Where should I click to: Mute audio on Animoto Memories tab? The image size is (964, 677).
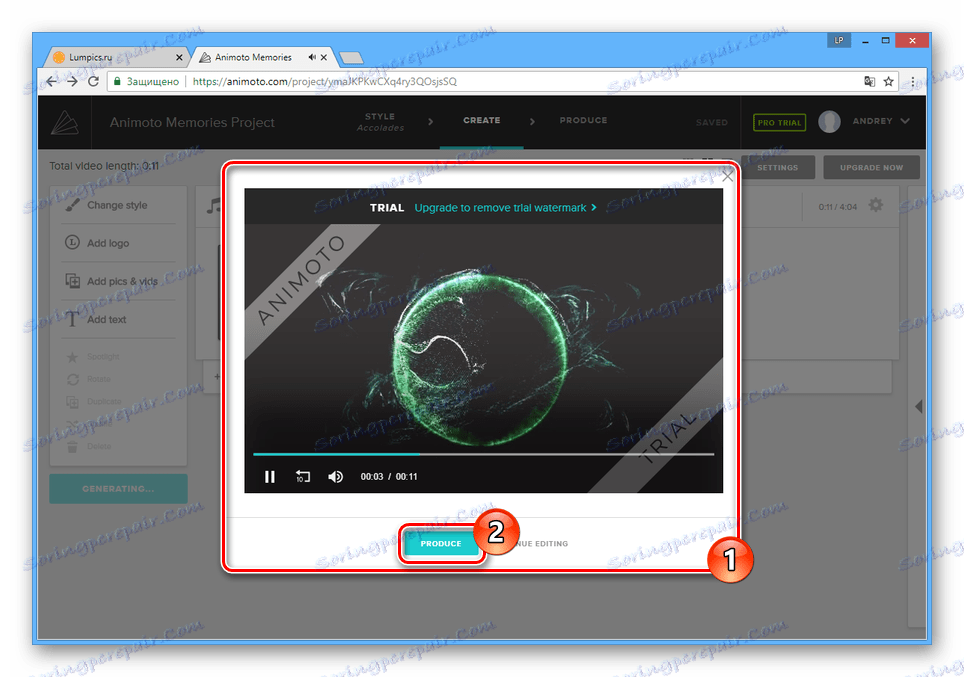pyautogui.click(x=312, y=57)
